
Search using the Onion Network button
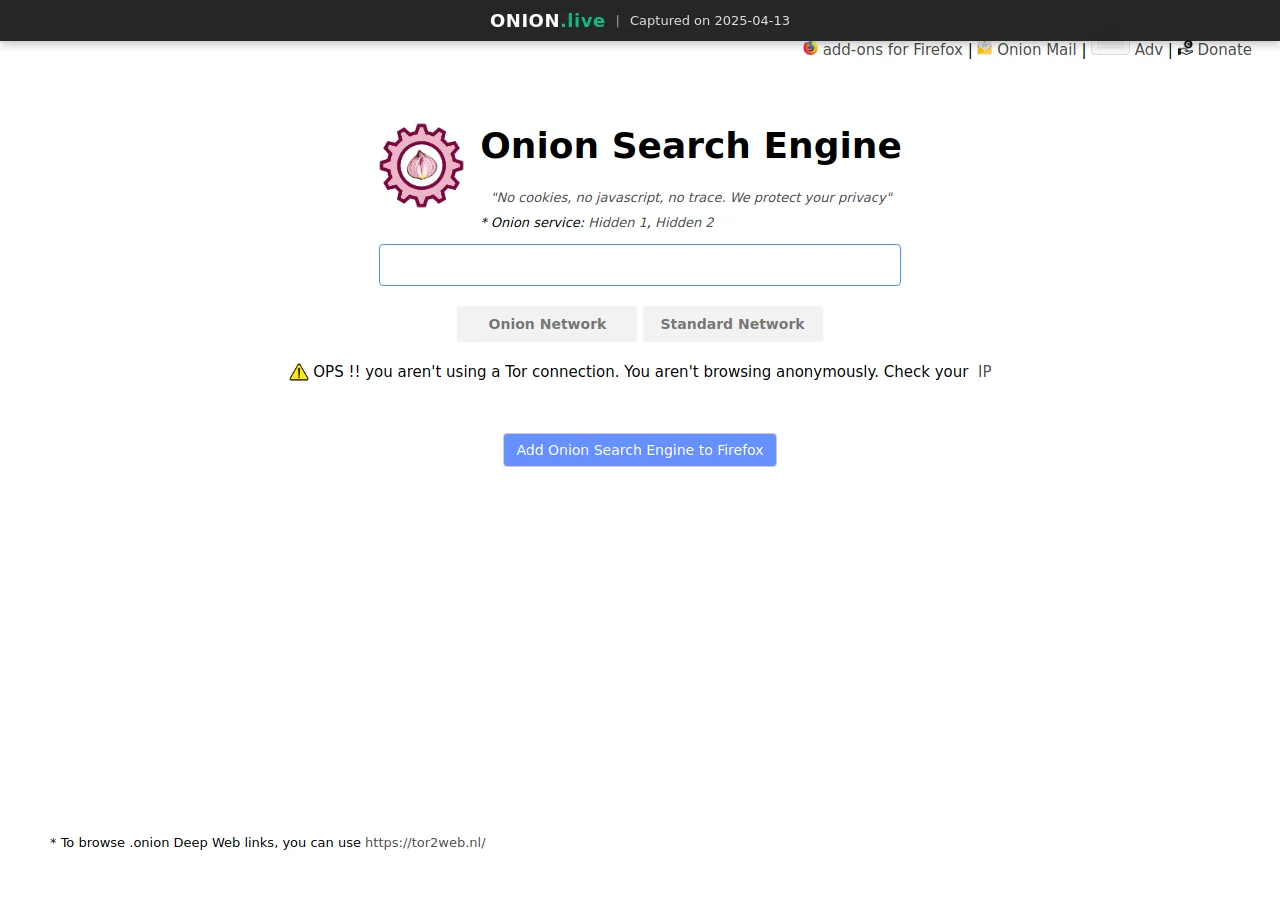547,324
